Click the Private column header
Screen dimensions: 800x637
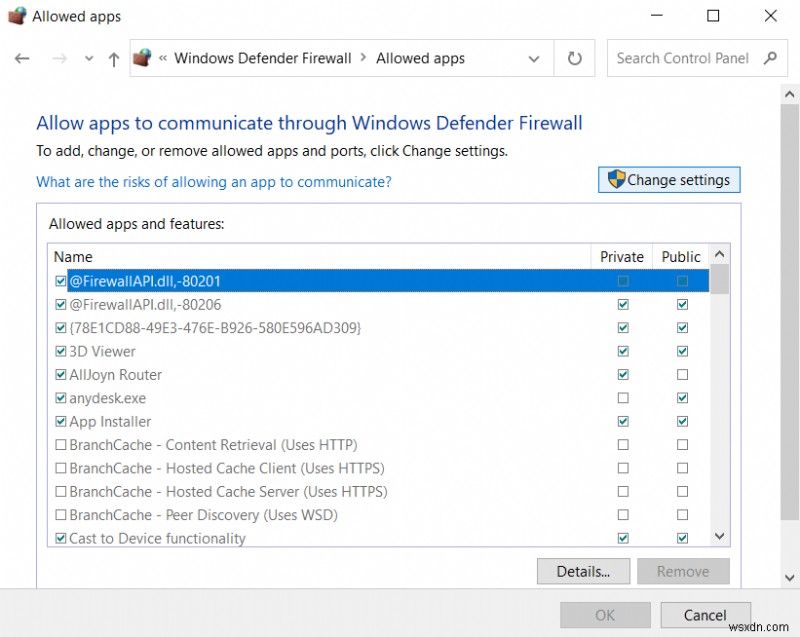coord(622,257)
